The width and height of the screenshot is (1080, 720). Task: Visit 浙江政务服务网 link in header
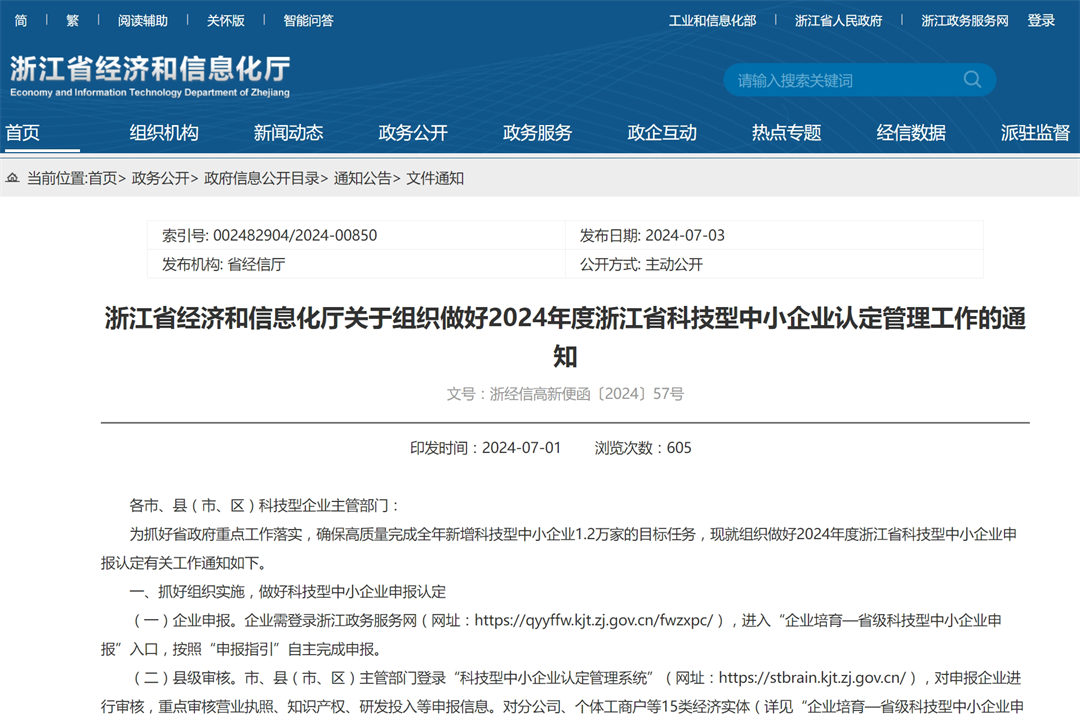click(x=964, y=20)
